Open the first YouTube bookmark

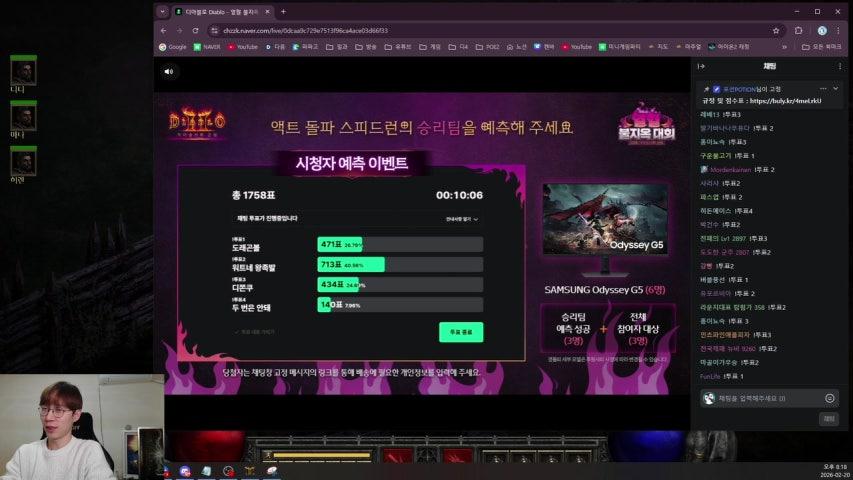coord(243,47)
